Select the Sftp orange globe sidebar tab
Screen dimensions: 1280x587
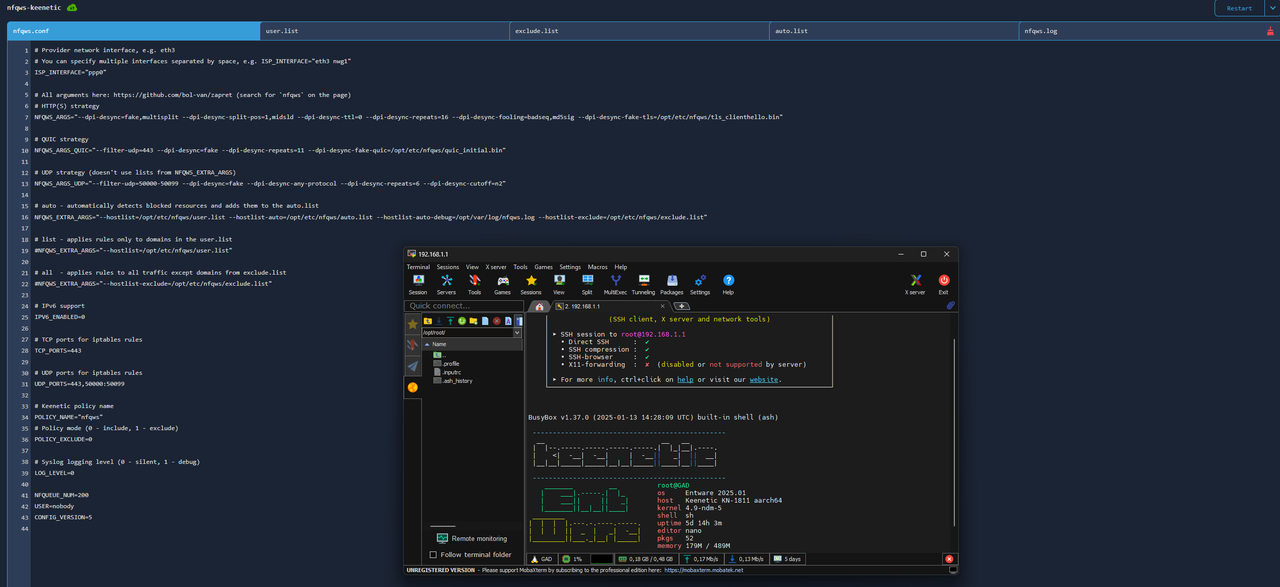click(412, 387)
